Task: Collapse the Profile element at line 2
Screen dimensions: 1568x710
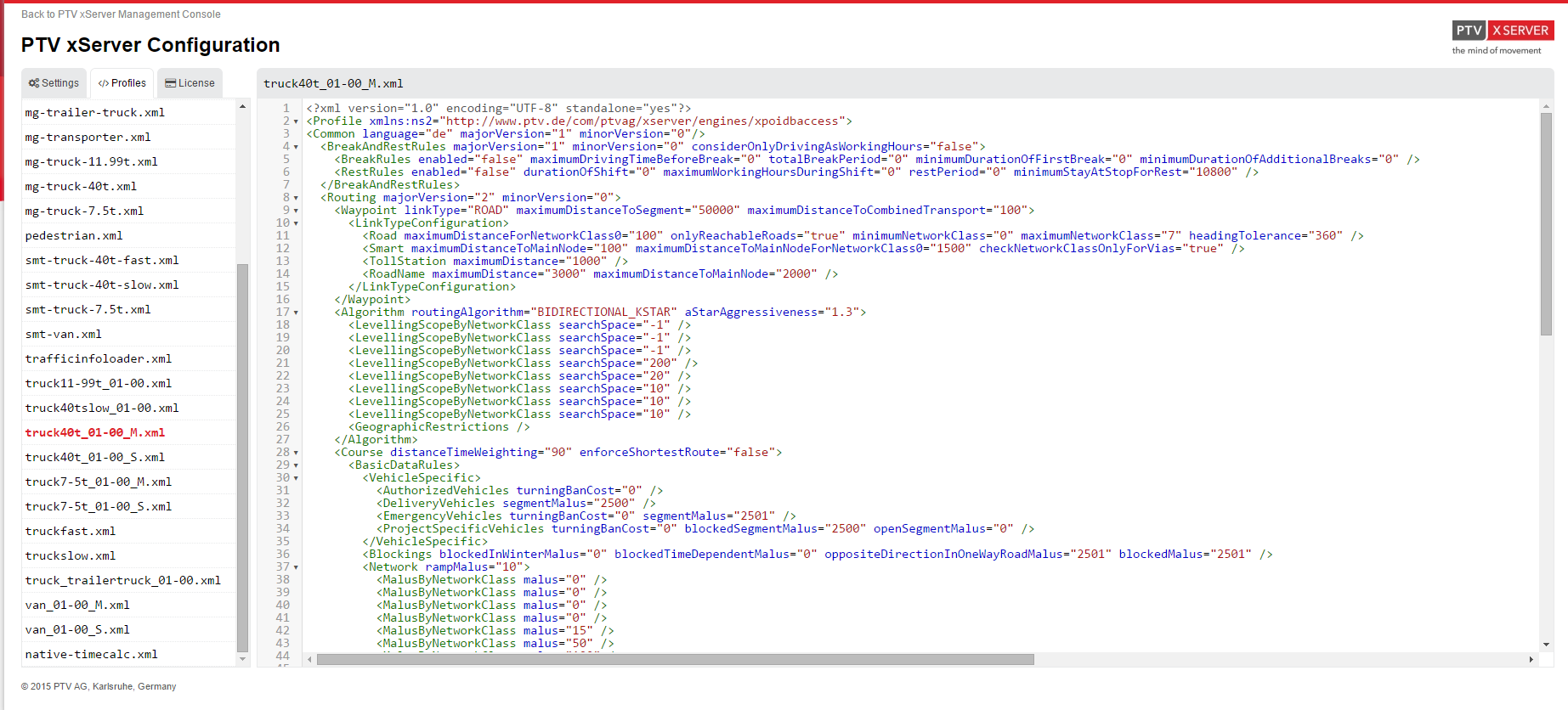Action: pyautogui.click(x=296, y=121)
